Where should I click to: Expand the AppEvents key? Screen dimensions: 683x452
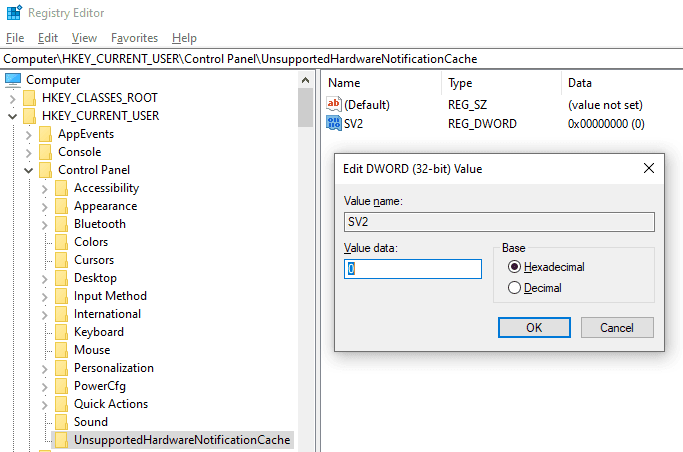click(29, 135)
